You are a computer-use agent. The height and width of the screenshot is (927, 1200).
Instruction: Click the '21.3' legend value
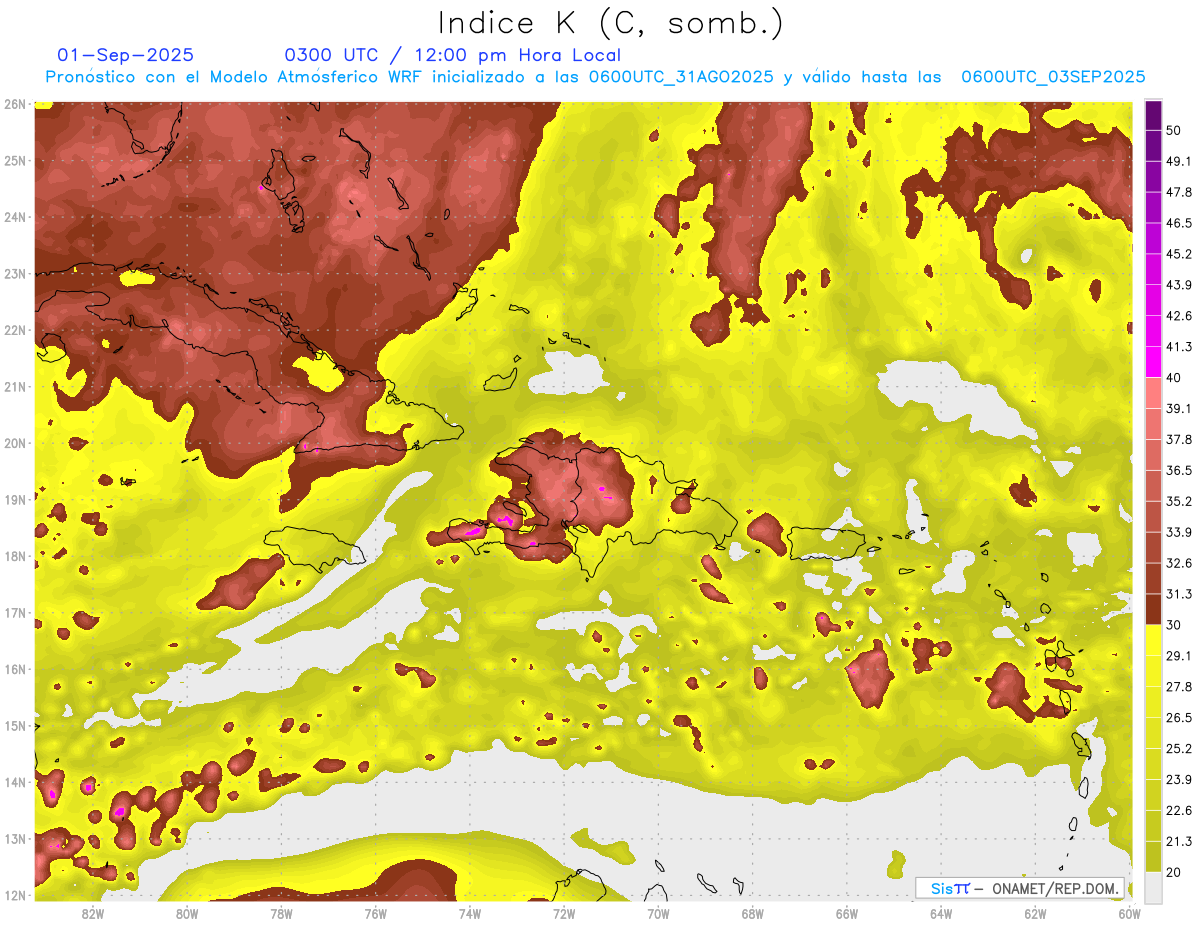[x=1178, y=842]
